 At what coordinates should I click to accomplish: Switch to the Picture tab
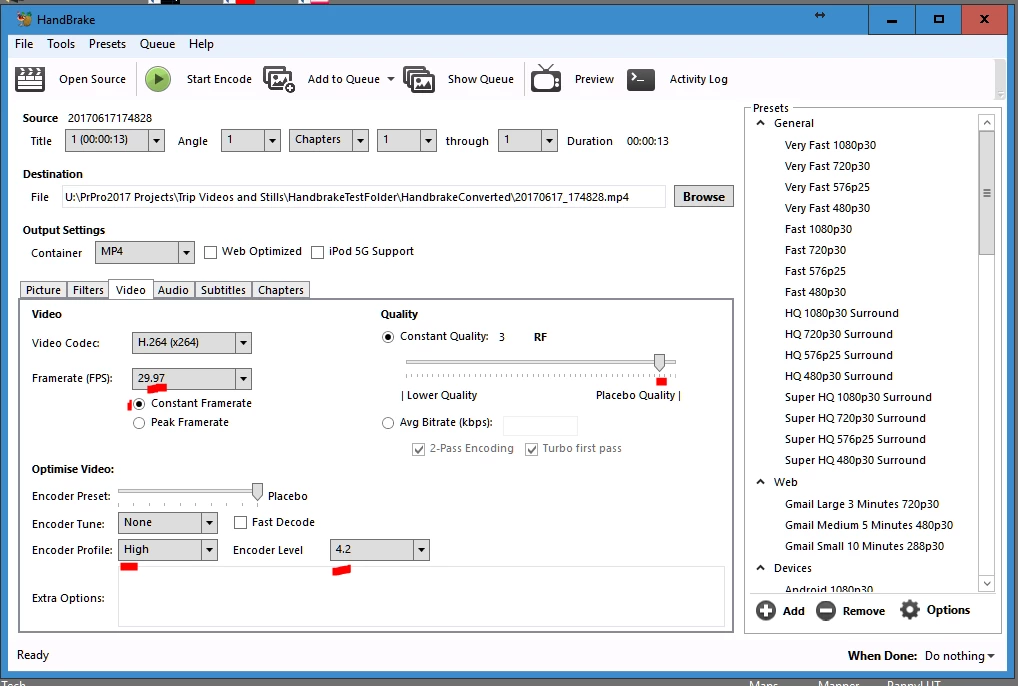click(43, 290)
